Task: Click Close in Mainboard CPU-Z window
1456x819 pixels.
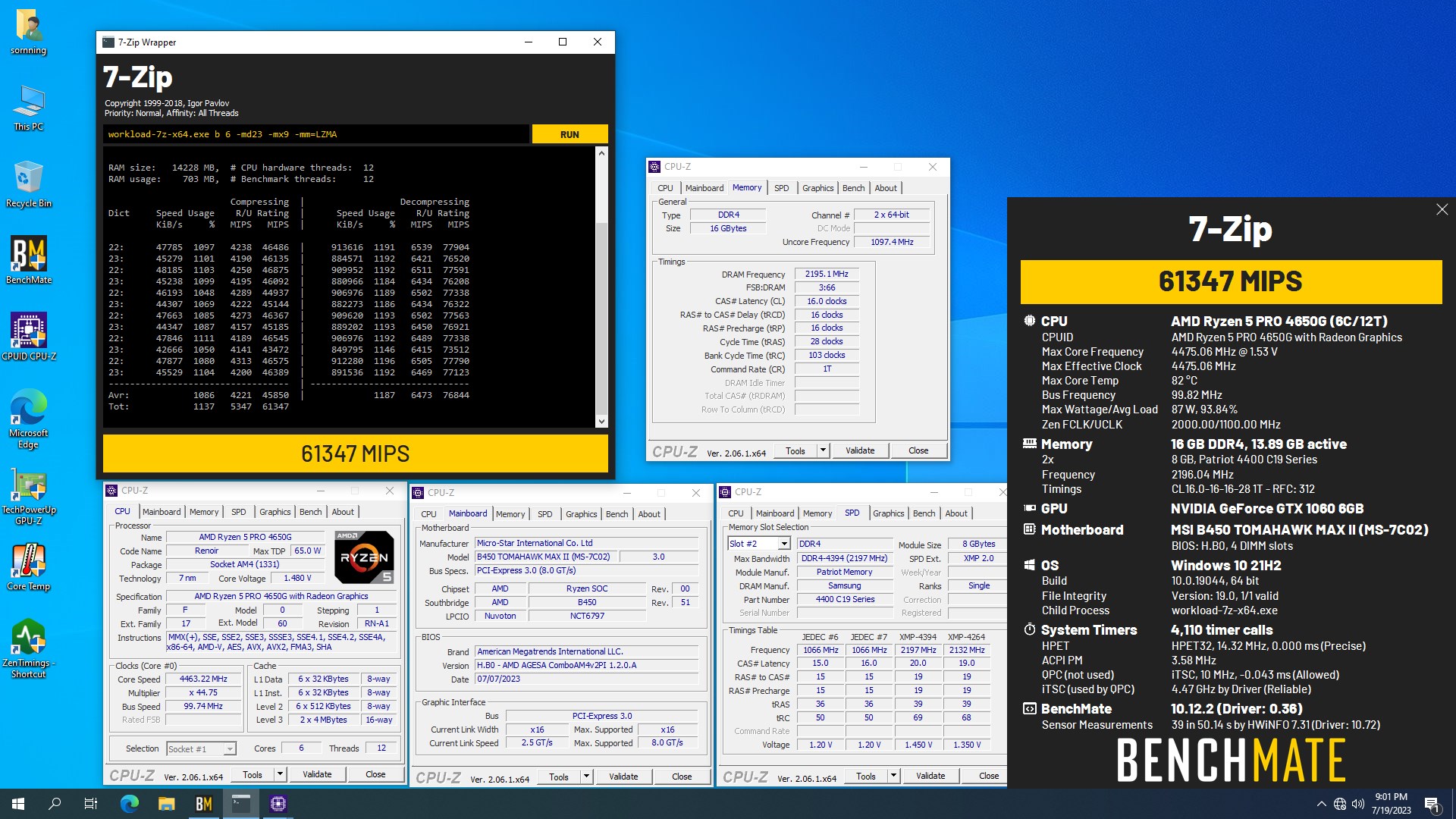Action: [x=682, y=777]
